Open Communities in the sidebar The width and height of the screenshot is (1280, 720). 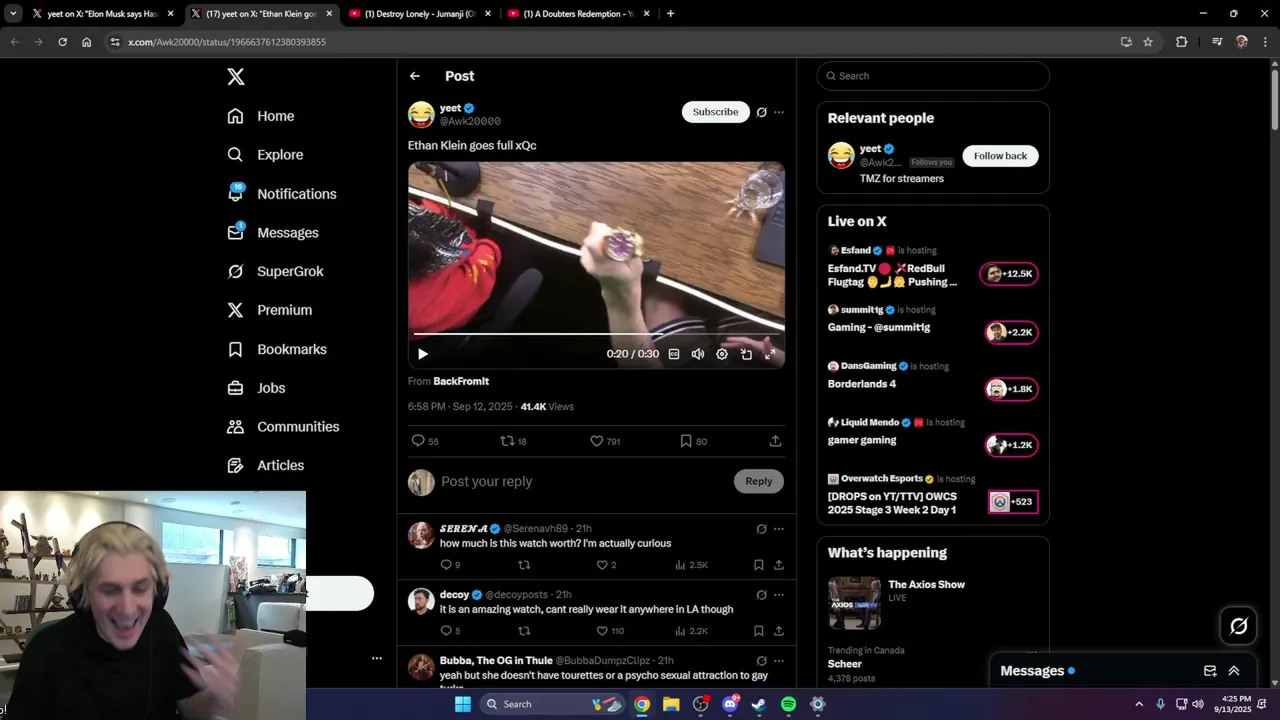(283, 427)
